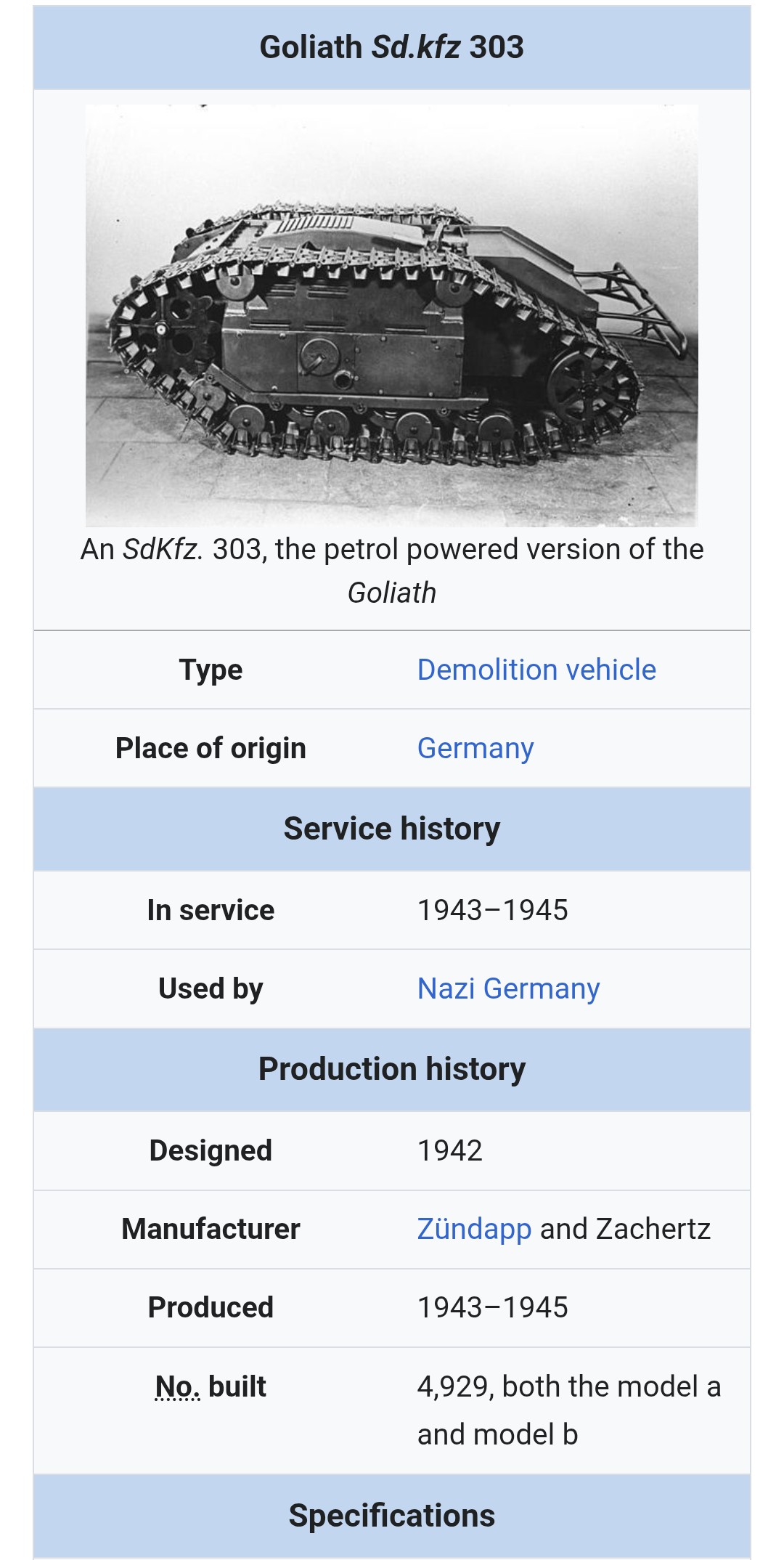Visit the Zündapp manufacturer link
This screenshot has width=784, height=1560.
point(474,1229)
